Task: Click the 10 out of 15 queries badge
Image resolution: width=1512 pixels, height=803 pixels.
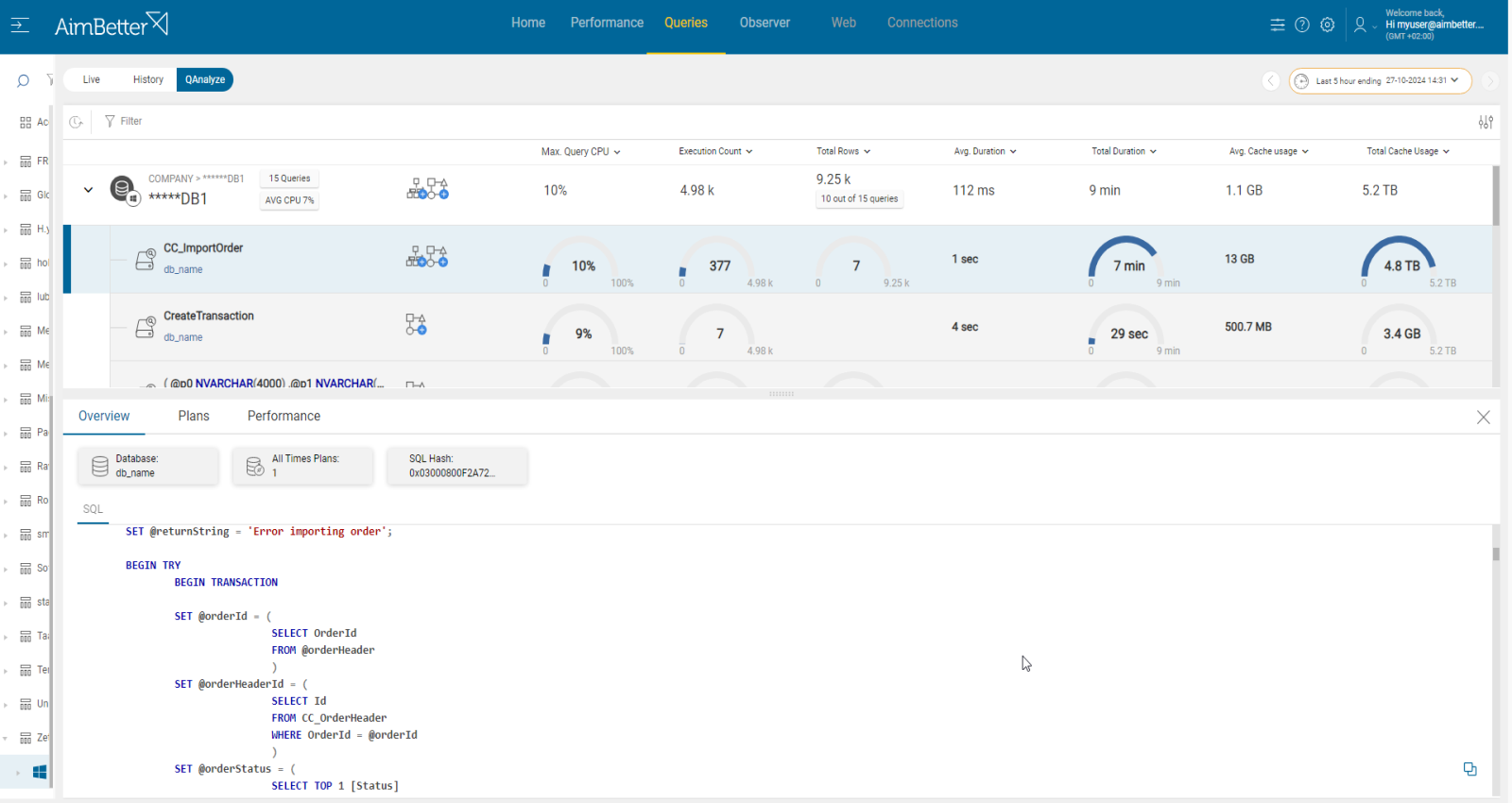Action: pos(859,199)
